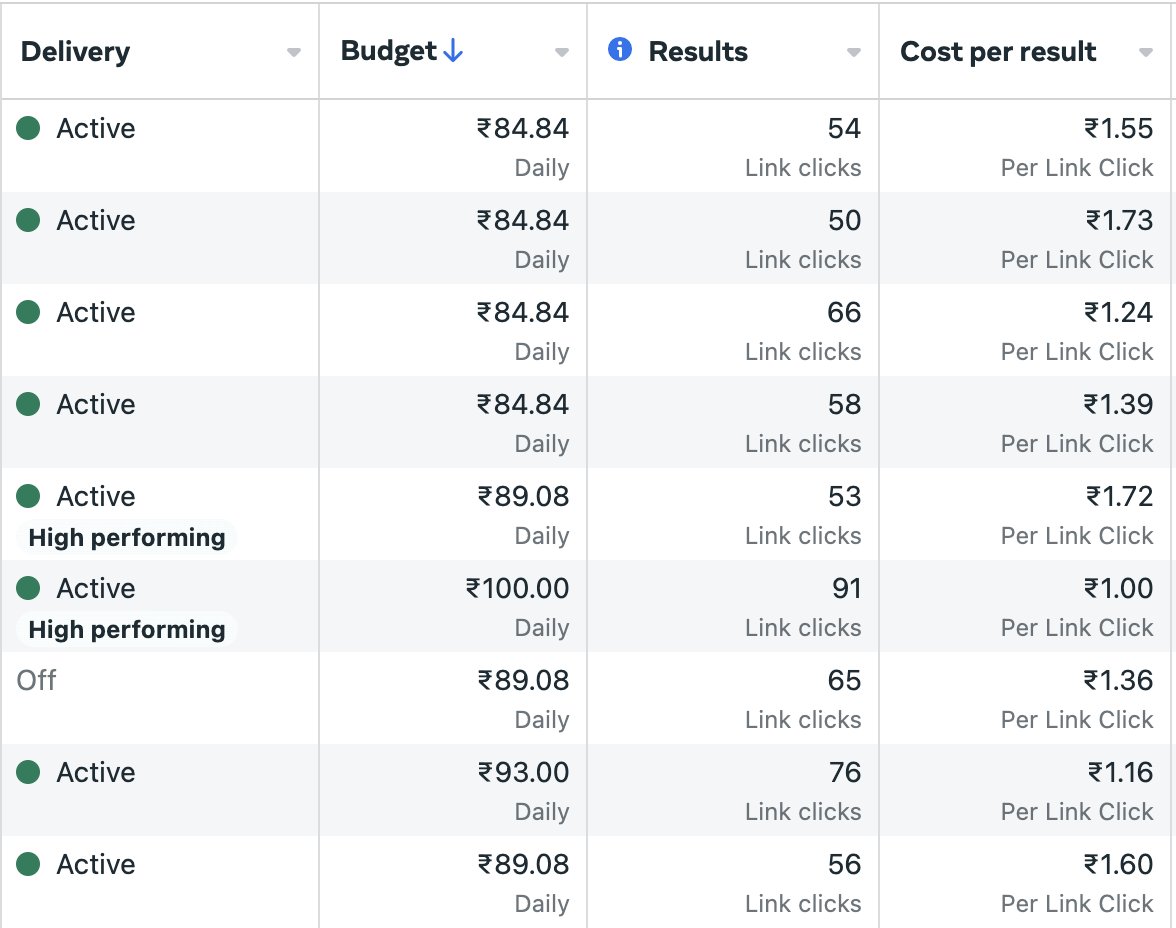Click the green dot on the ₹100.00 High performing row
The width and height of the screenshot is (1176, 928).
tap(27, 588)
